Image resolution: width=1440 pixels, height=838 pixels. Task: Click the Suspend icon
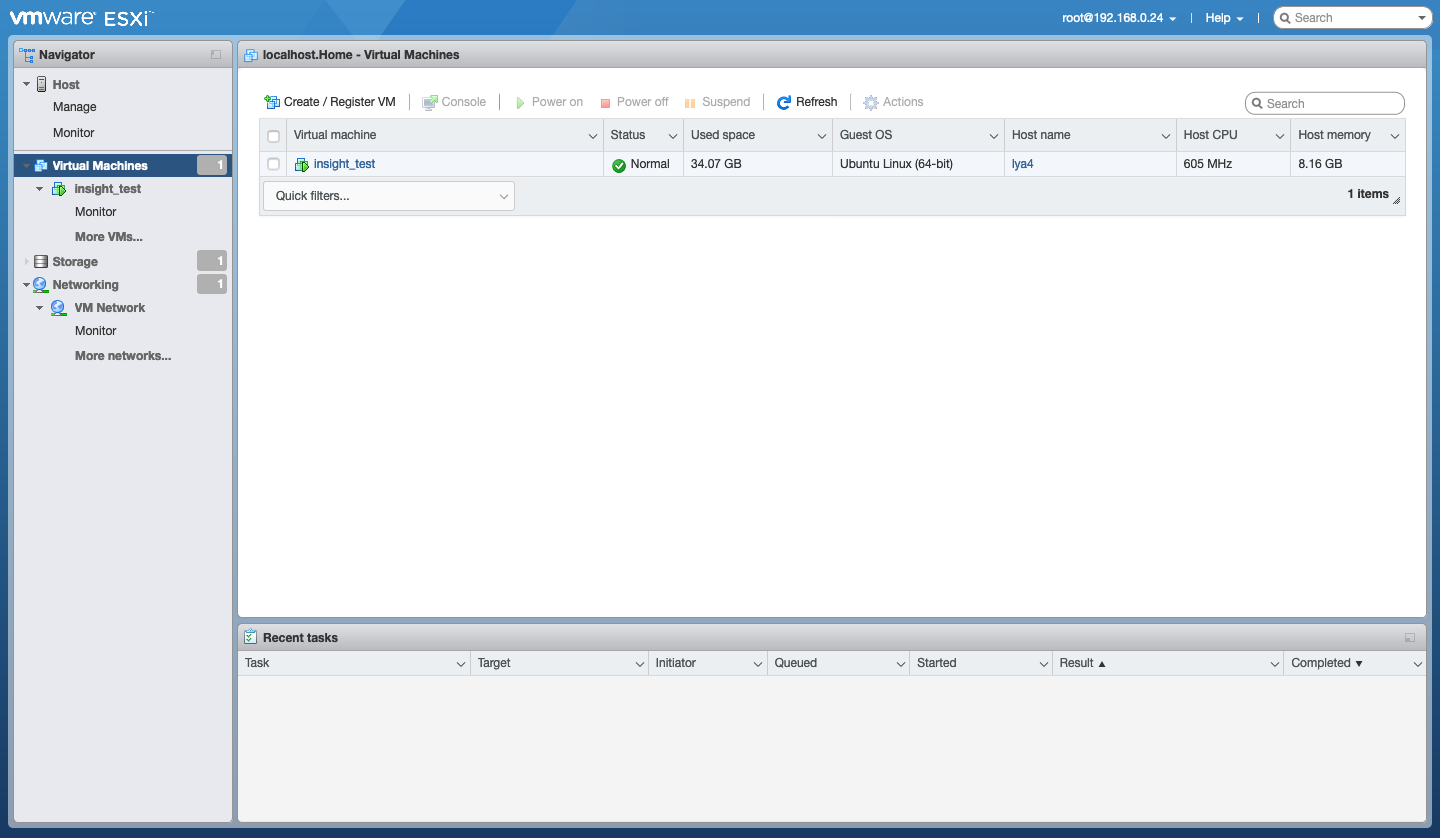tap(691, 101)
